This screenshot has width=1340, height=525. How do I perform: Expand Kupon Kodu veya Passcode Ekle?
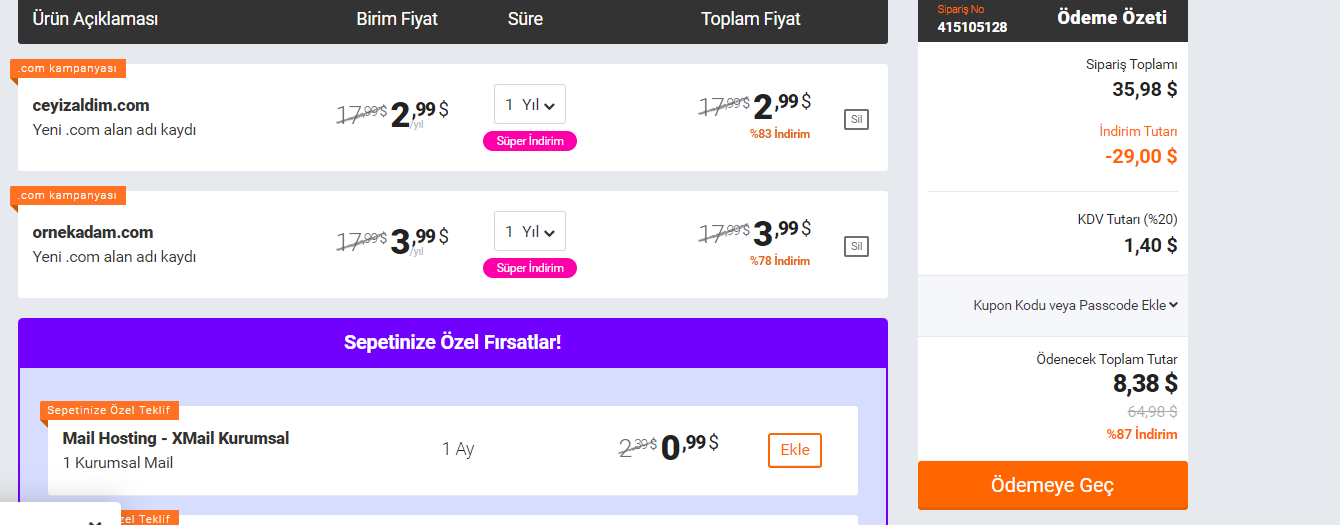pos(1075,305)
